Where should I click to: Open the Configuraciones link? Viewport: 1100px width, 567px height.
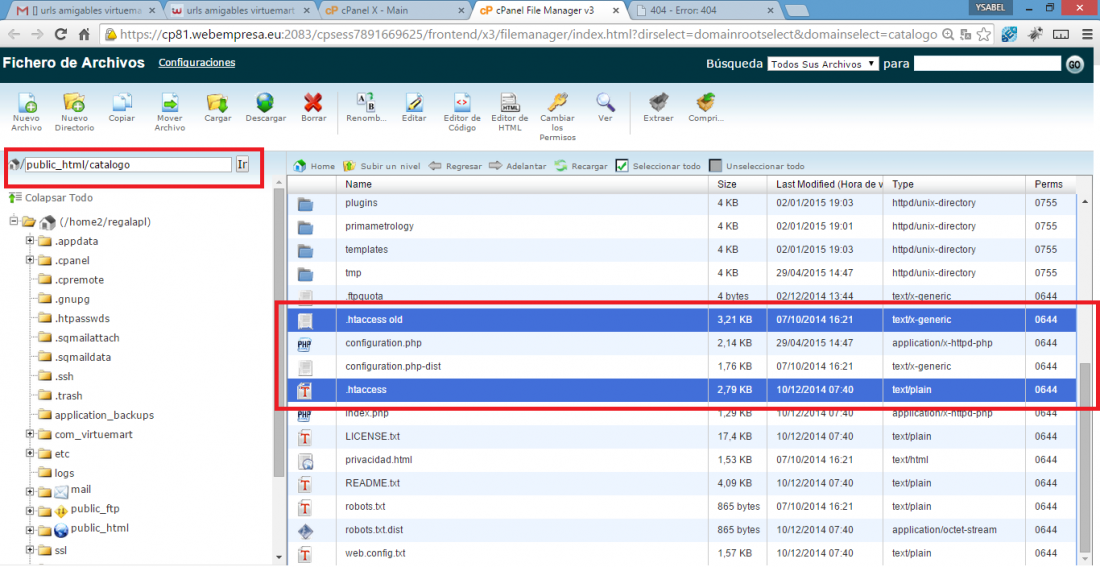click(x=196, y=62)
